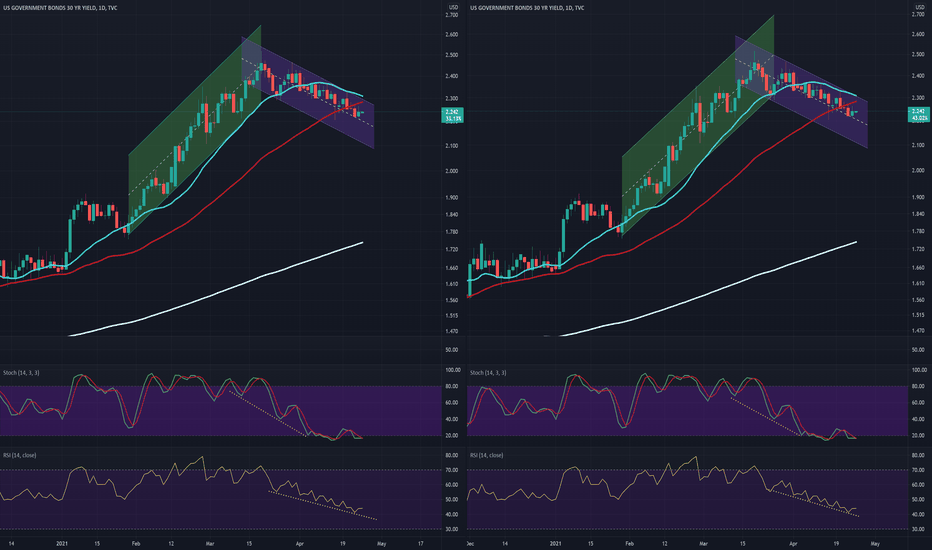Select the dotted trendline on right Stoch pane
The width and height of the screenshot is (932, 550).
(766, 416)
